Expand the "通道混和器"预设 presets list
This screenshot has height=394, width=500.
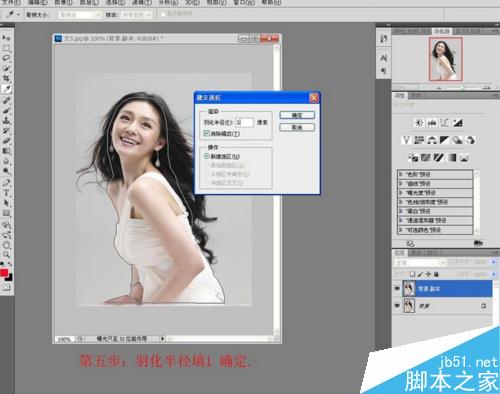(401, 220)
